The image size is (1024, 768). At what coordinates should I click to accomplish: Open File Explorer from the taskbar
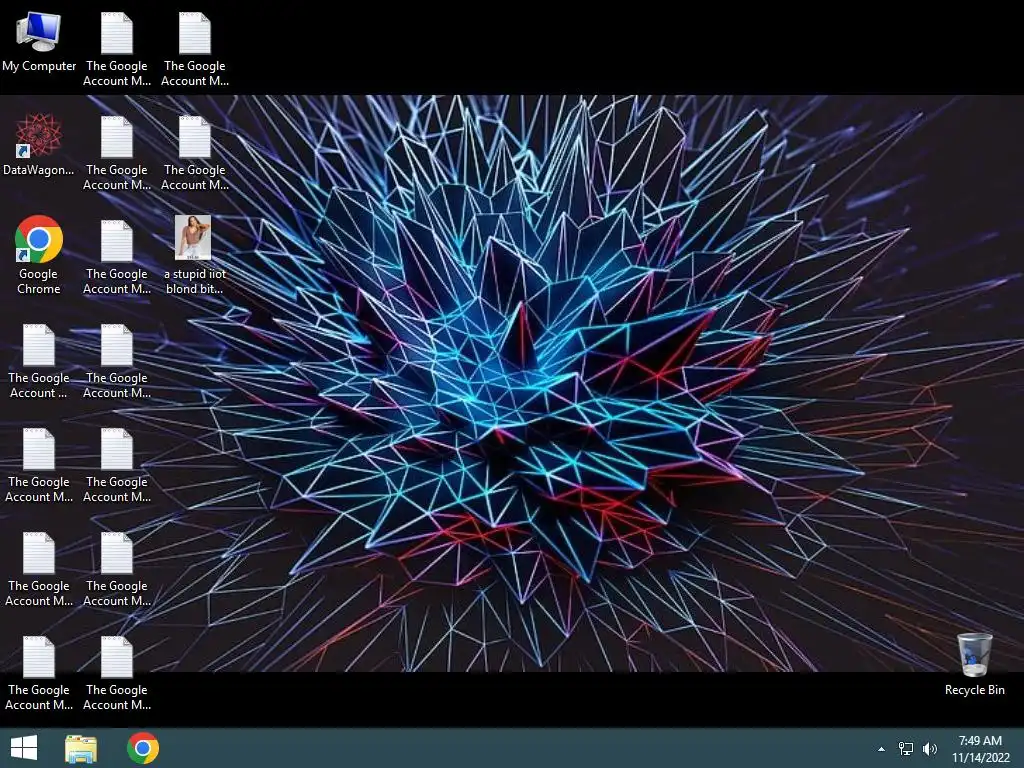[x=81, y=748]
